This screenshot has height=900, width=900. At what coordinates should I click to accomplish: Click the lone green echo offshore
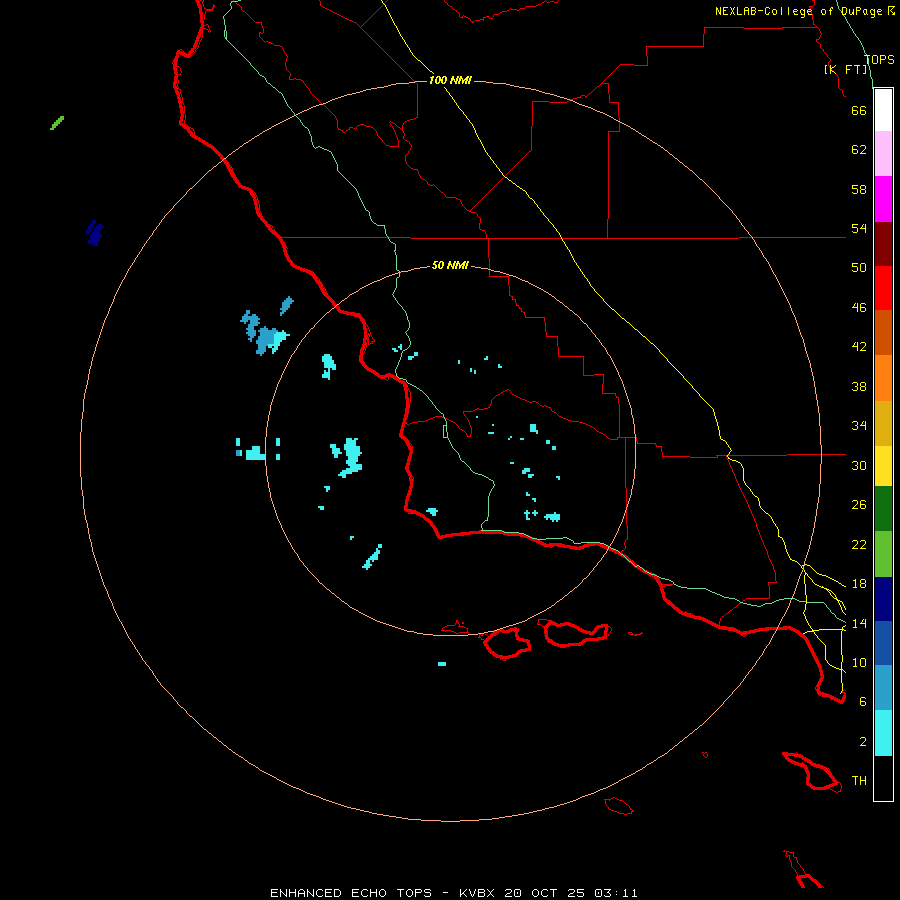(x=57, y=123)
